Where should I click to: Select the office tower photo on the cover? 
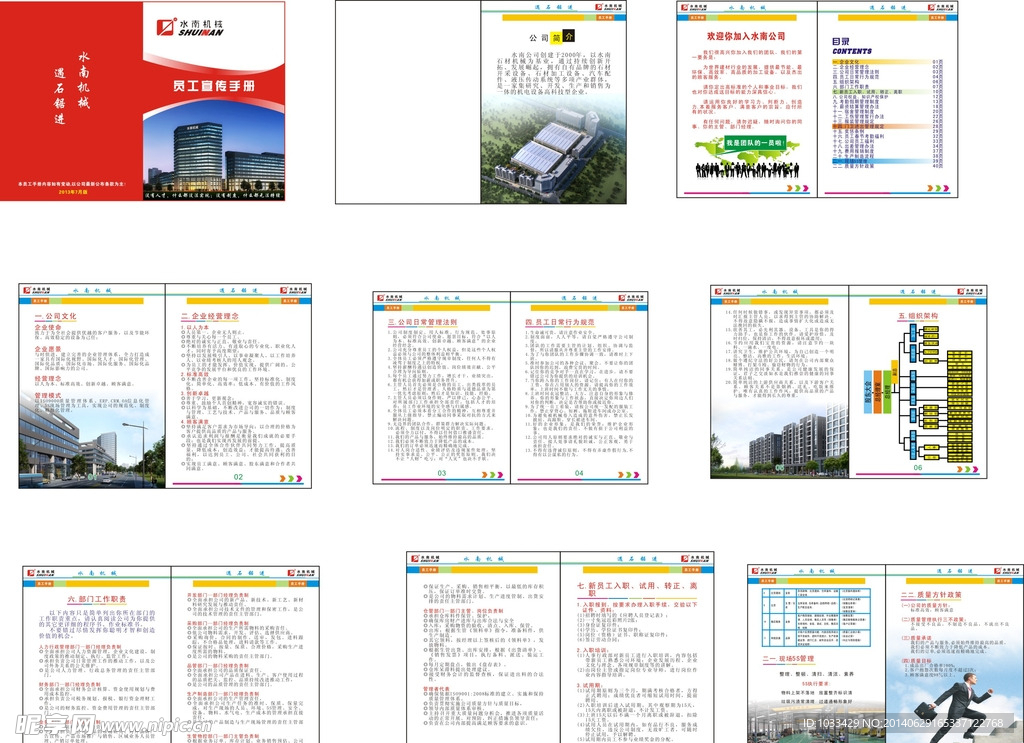point(214,150)
